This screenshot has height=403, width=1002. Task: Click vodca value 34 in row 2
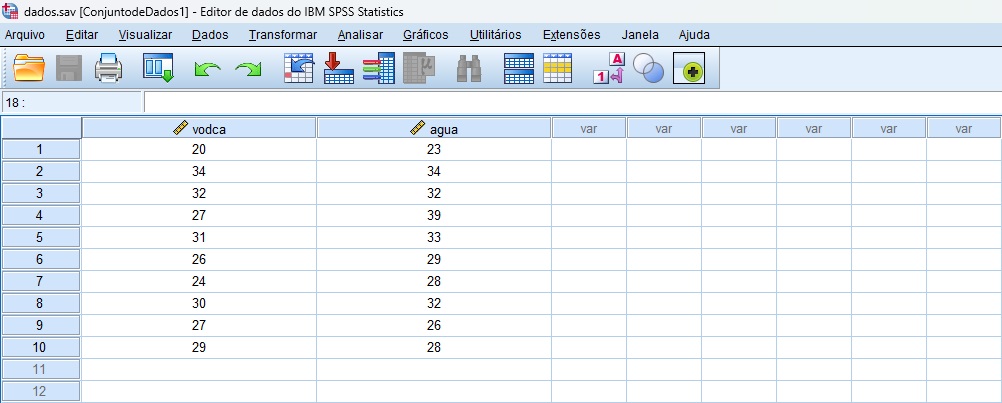(x=199, y=171)
